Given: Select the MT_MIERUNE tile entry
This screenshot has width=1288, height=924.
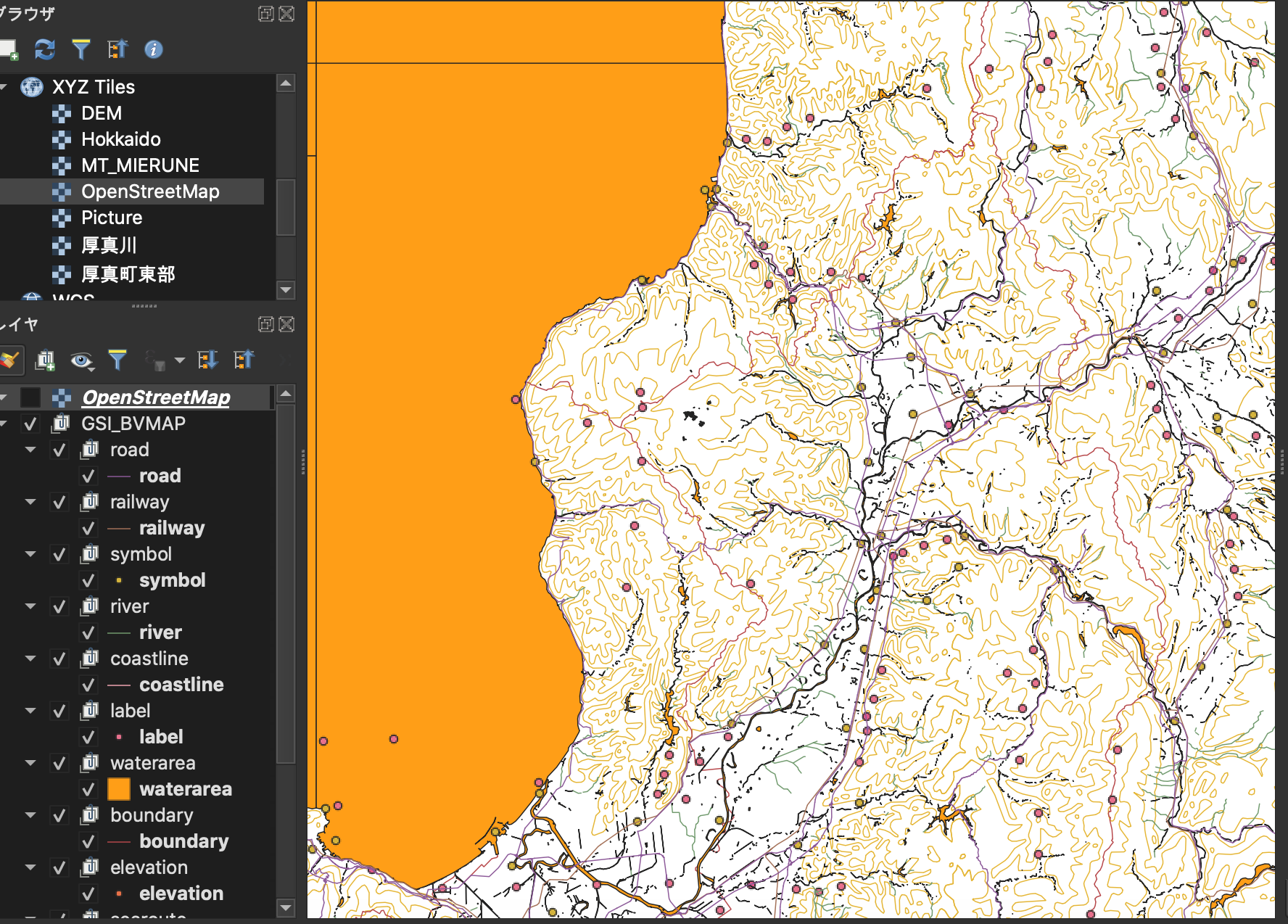Looking at the screenshot, I should 140,165.
